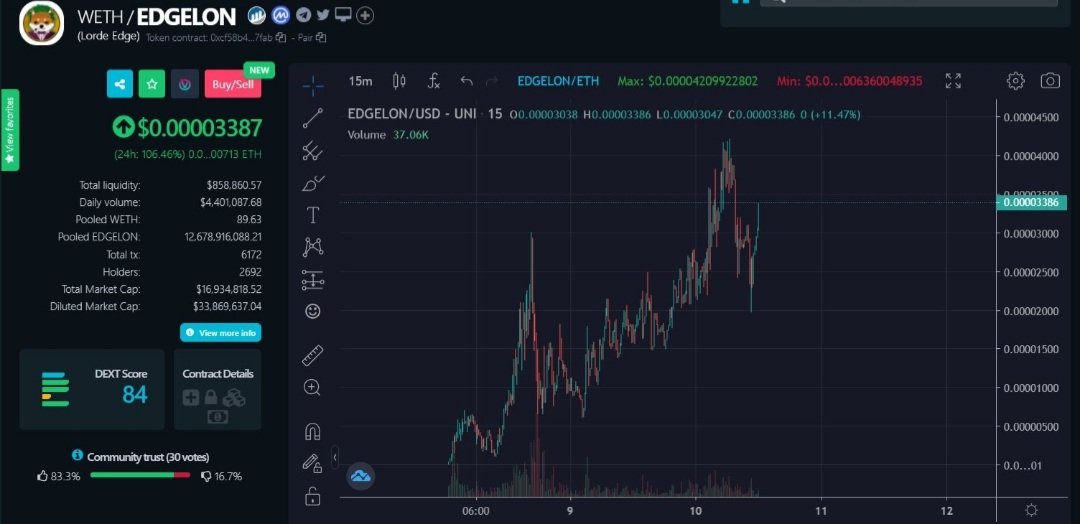
Task: Open the candlestick chart type menu
Action: (399, 81)
